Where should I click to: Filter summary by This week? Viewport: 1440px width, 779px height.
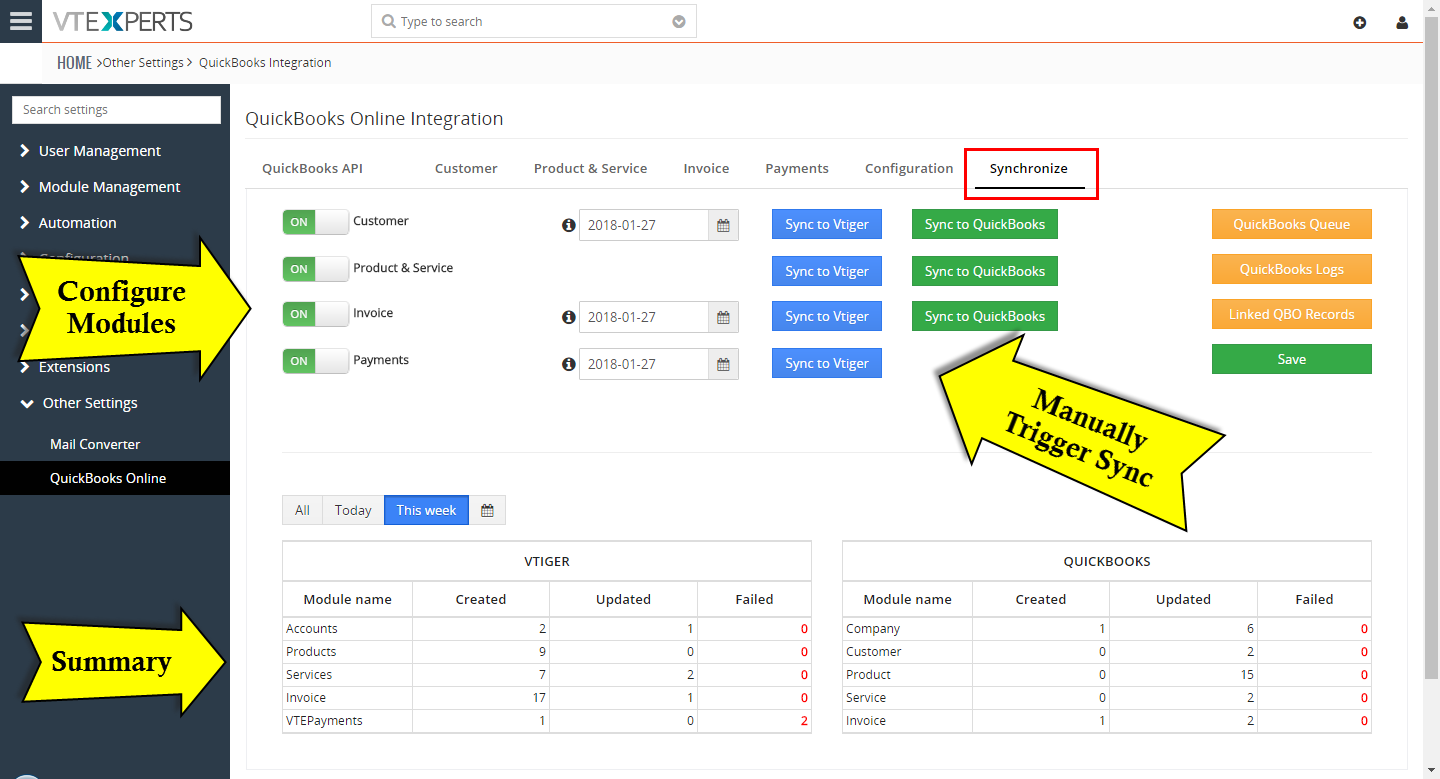click(426, 510)
